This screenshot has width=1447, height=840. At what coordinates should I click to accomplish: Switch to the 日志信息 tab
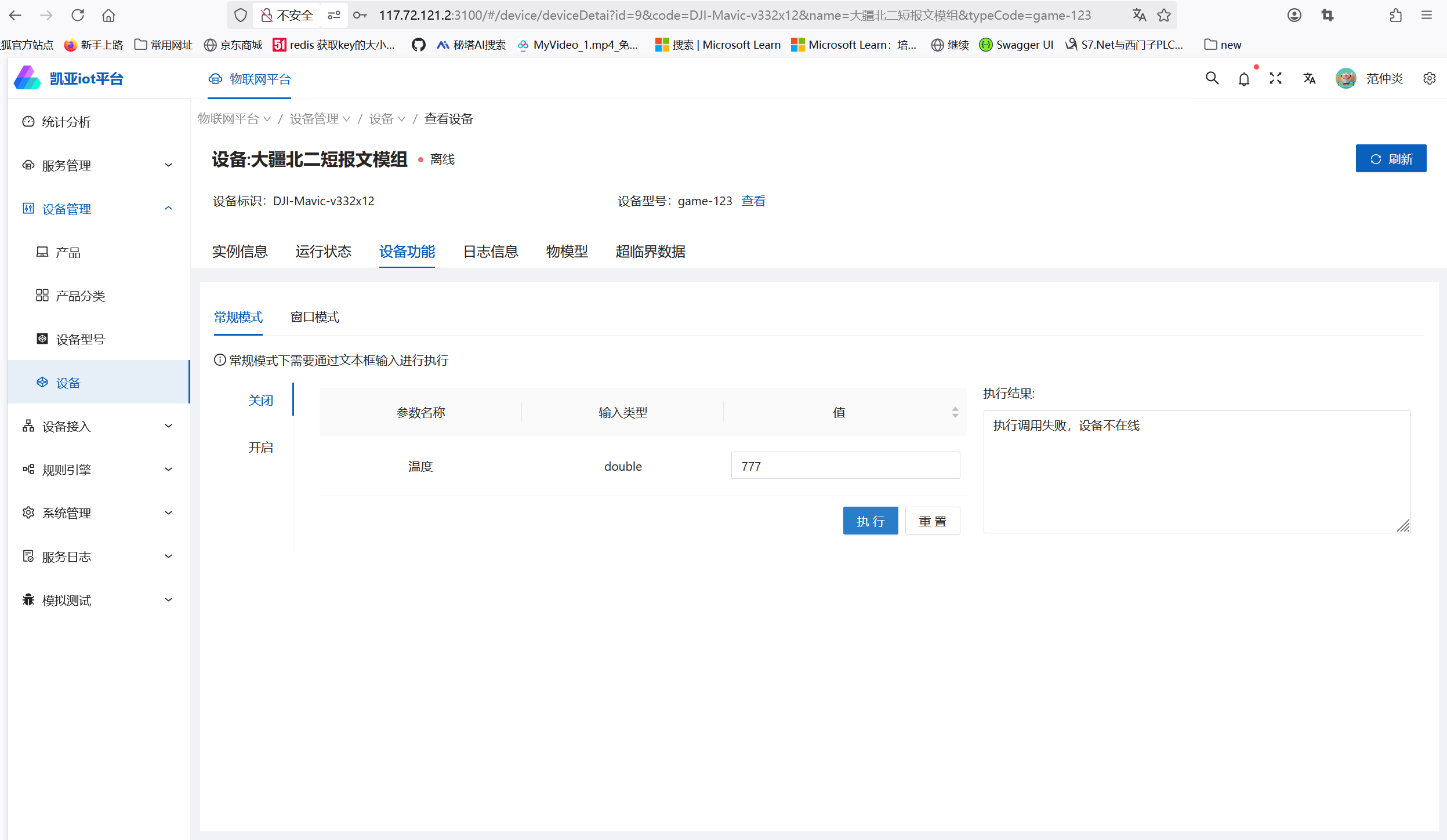click(490, 252)
